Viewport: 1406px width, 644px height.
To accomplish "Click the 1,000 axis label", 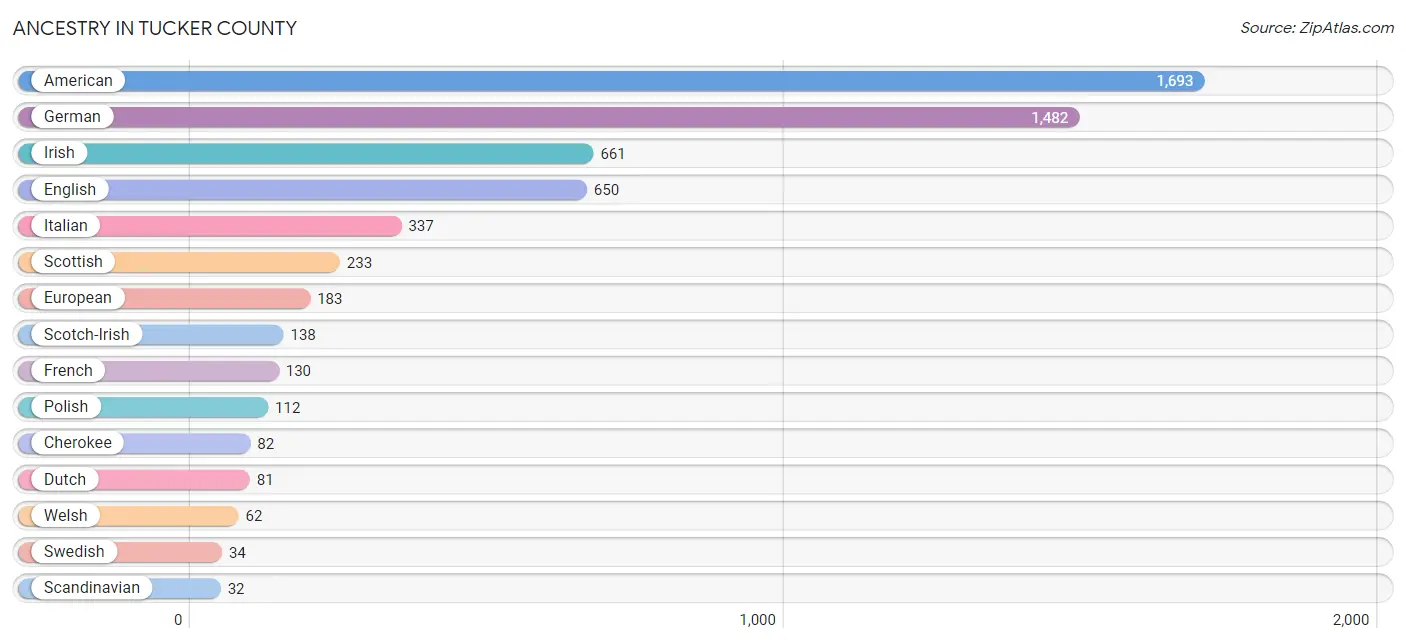I will 758,620.
